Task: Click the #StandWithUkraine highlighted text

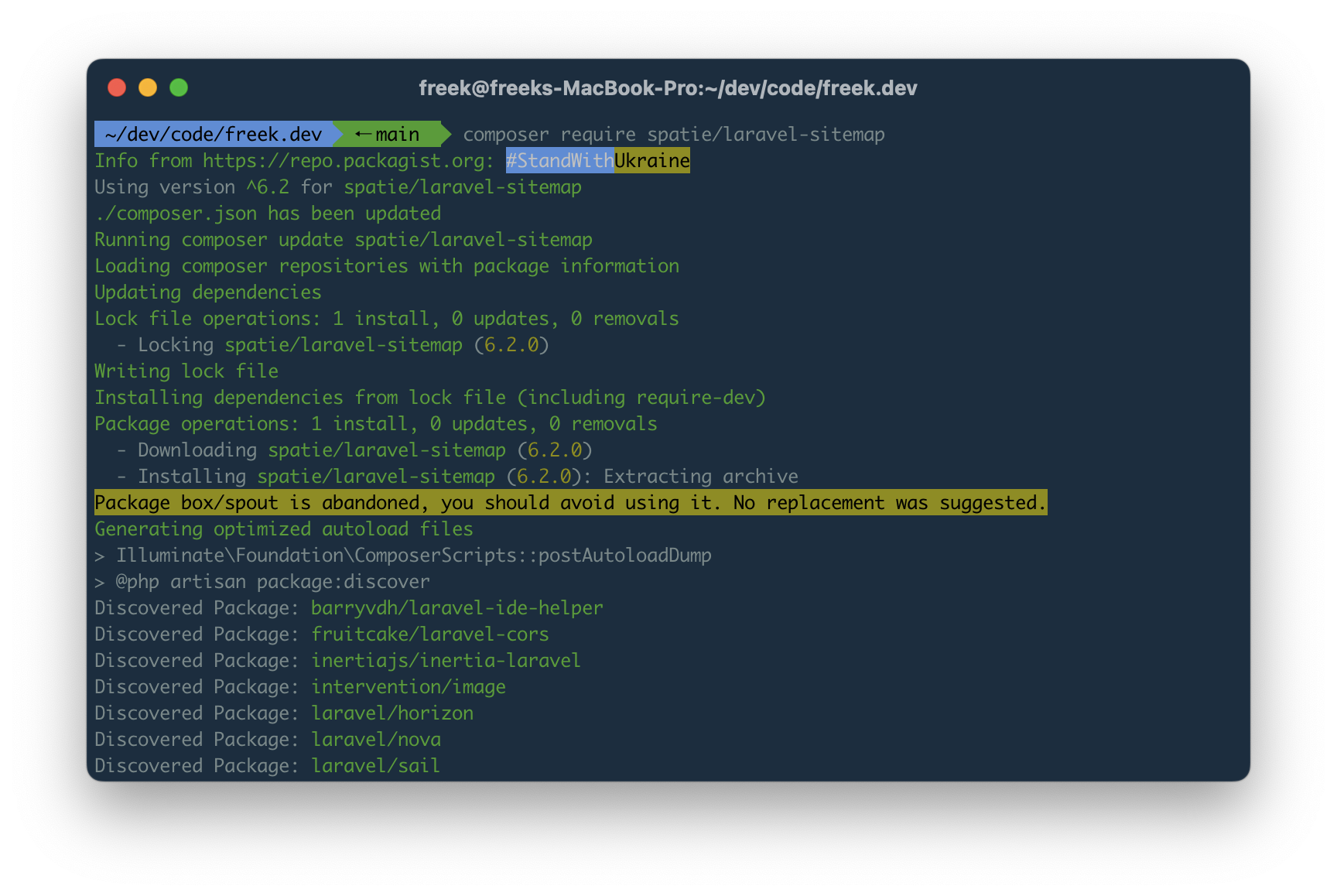Action: [597, 161]
